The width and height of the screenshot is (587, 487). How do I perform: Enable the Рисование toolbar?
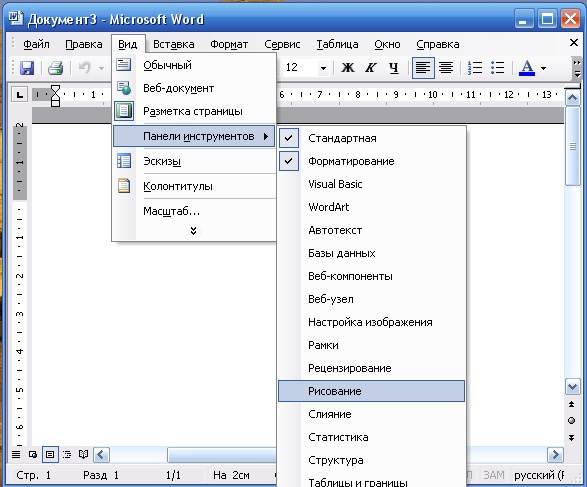click(x=371, y=391)
